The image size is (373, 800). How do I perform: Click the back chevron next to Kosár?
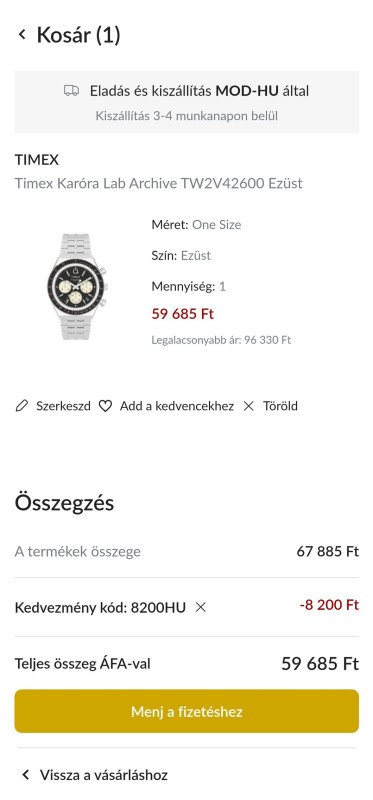tap(21, 35)
